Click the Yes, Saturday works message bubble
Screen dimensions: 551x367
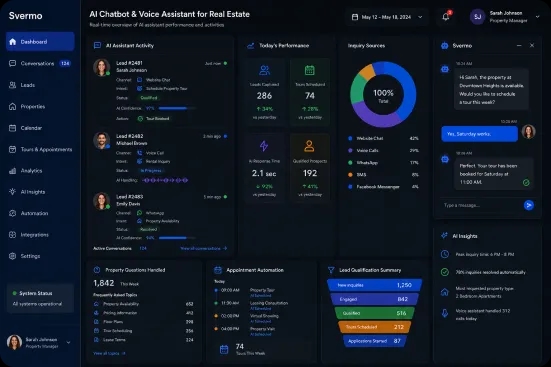click(479, 134)
